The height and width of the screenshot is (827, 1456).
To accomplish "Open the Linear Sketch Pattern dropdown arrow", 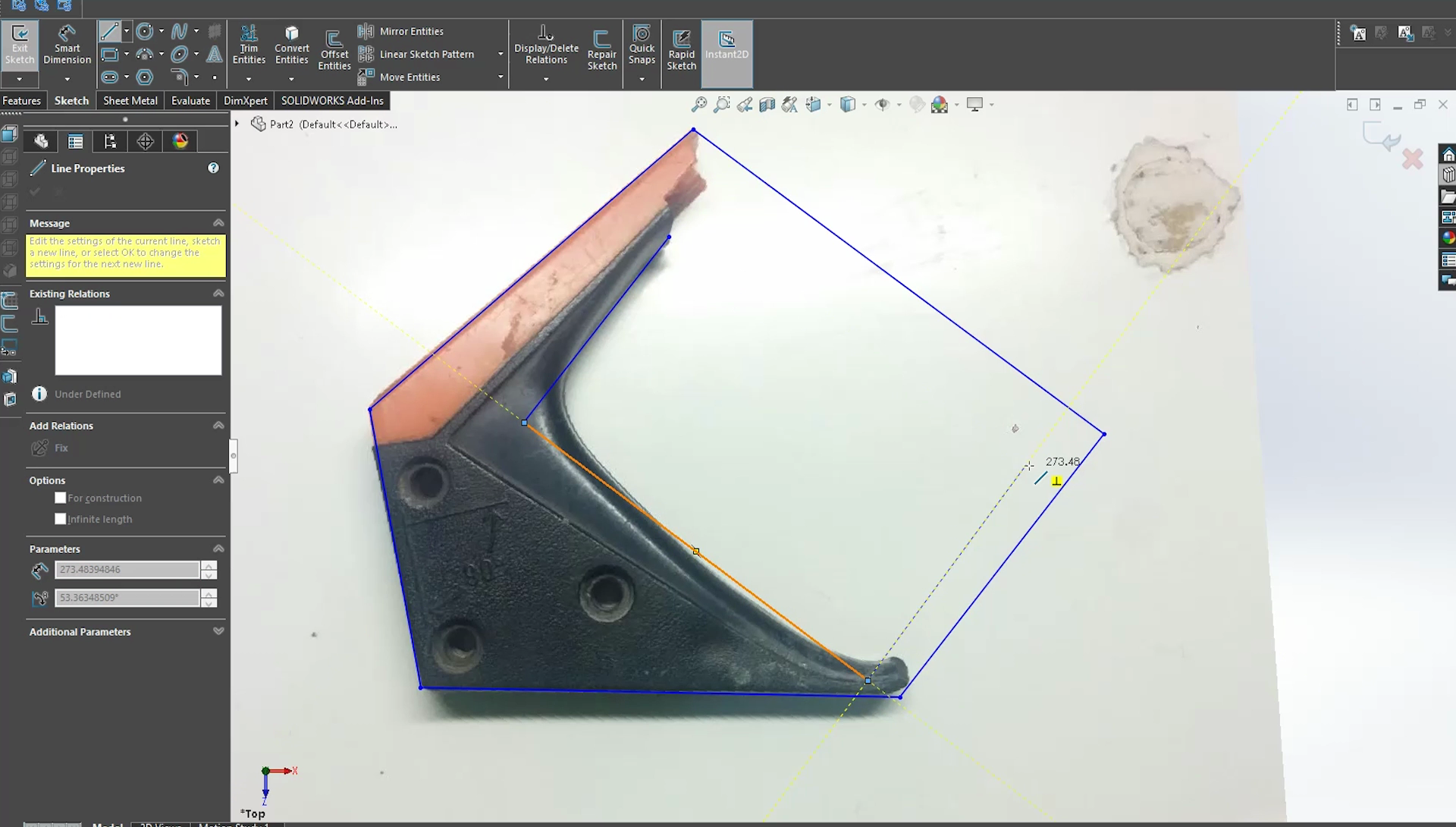I will (x=500, y=55).
